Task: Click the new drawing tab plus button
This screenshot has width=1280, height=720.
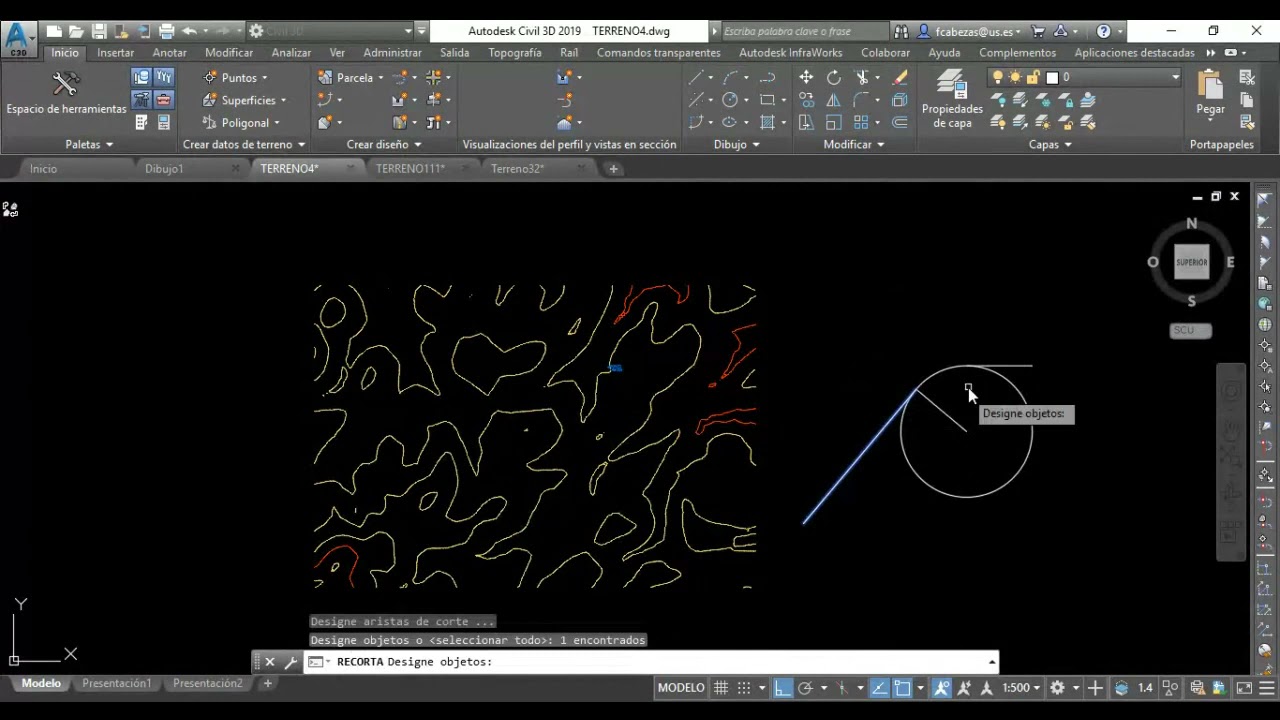Action: [613, 169]
